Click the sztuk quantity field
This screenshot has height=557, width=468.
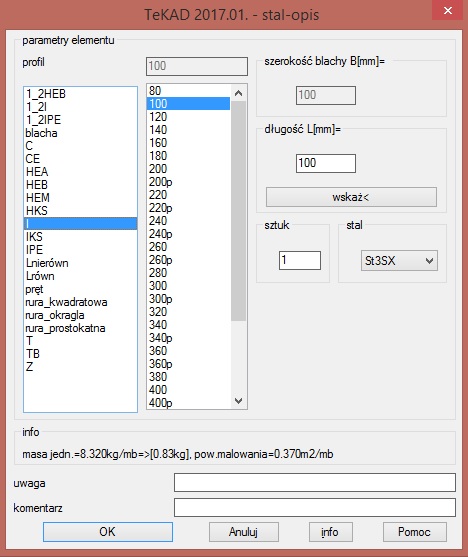pyautogui.click(x=300, y=260)
